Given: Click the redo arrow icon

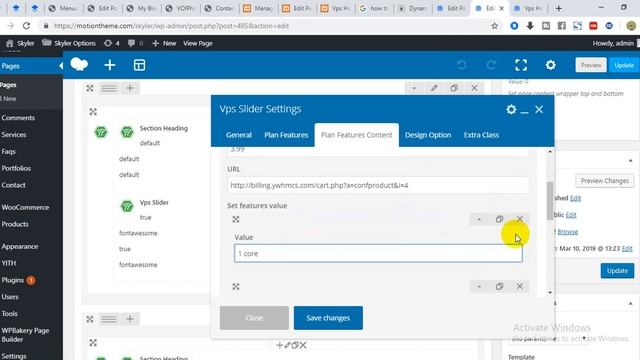Looking at the screenshot, I should click(x=491, y=65).
